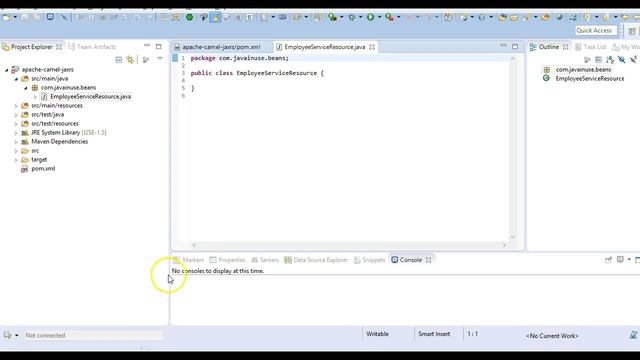Minimize the editor area
This screenshot has height=360, width=640.
click(x=503, y=46)
